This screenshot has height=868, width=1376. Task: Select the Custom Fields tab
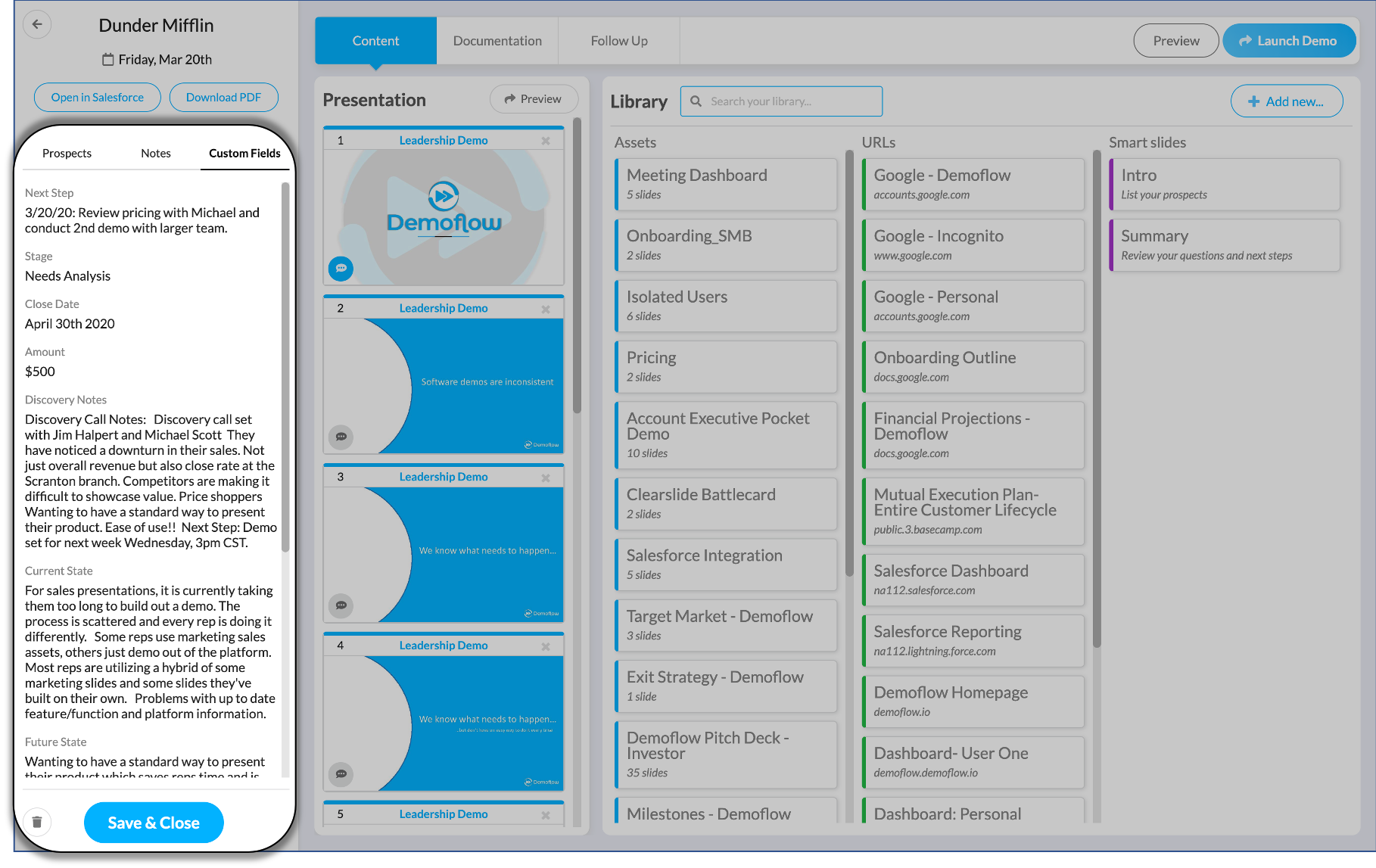click(x=244, y=153)
